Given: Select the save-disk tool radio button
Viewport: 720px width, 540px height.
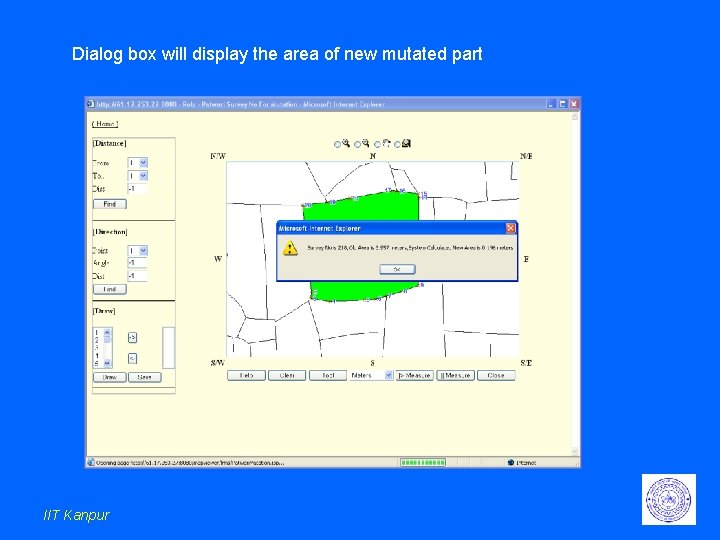Looking at the screenshot, I should pos(397,144).
